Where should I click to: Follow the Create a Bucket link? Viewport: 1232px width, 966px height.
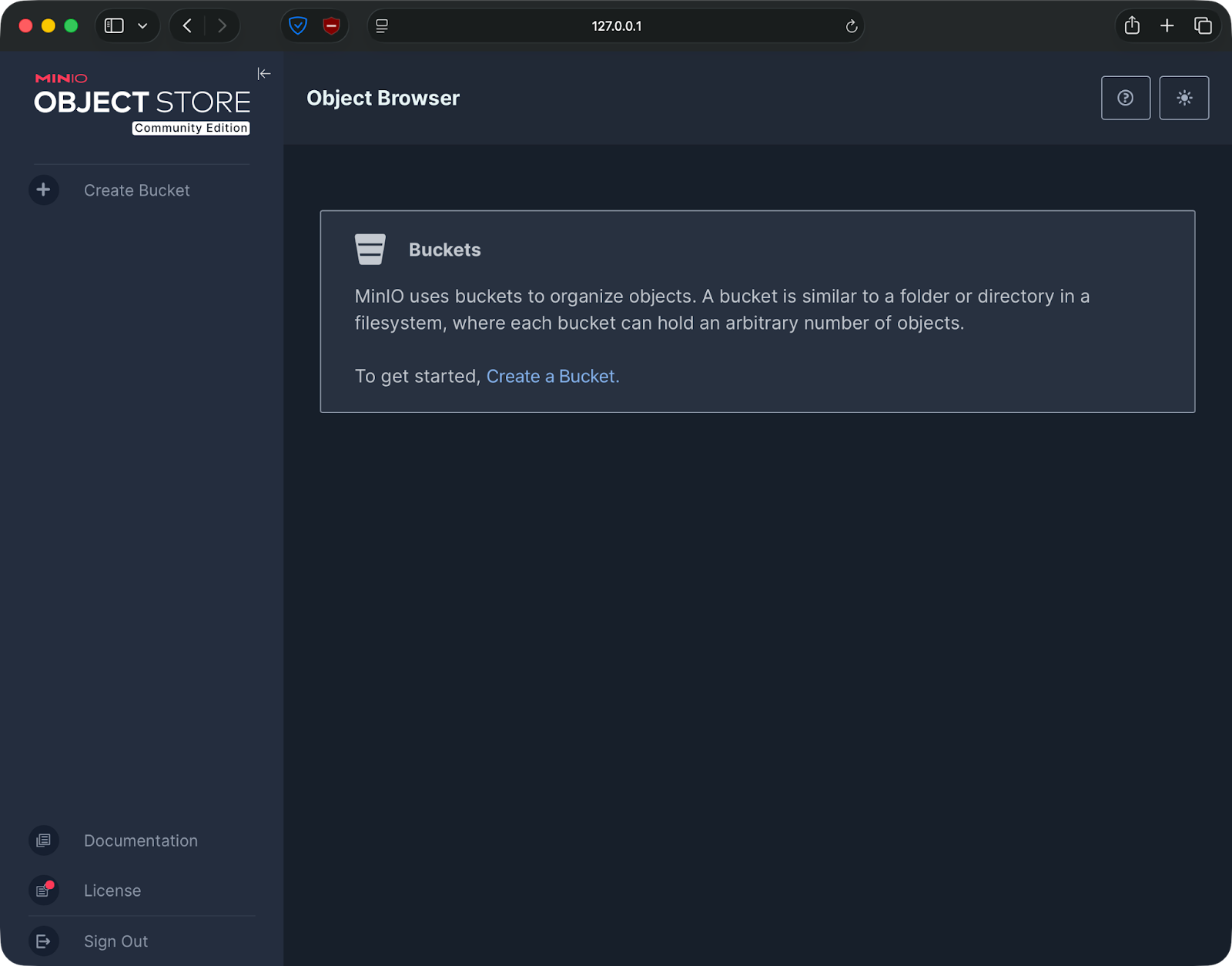click(551, 376)
